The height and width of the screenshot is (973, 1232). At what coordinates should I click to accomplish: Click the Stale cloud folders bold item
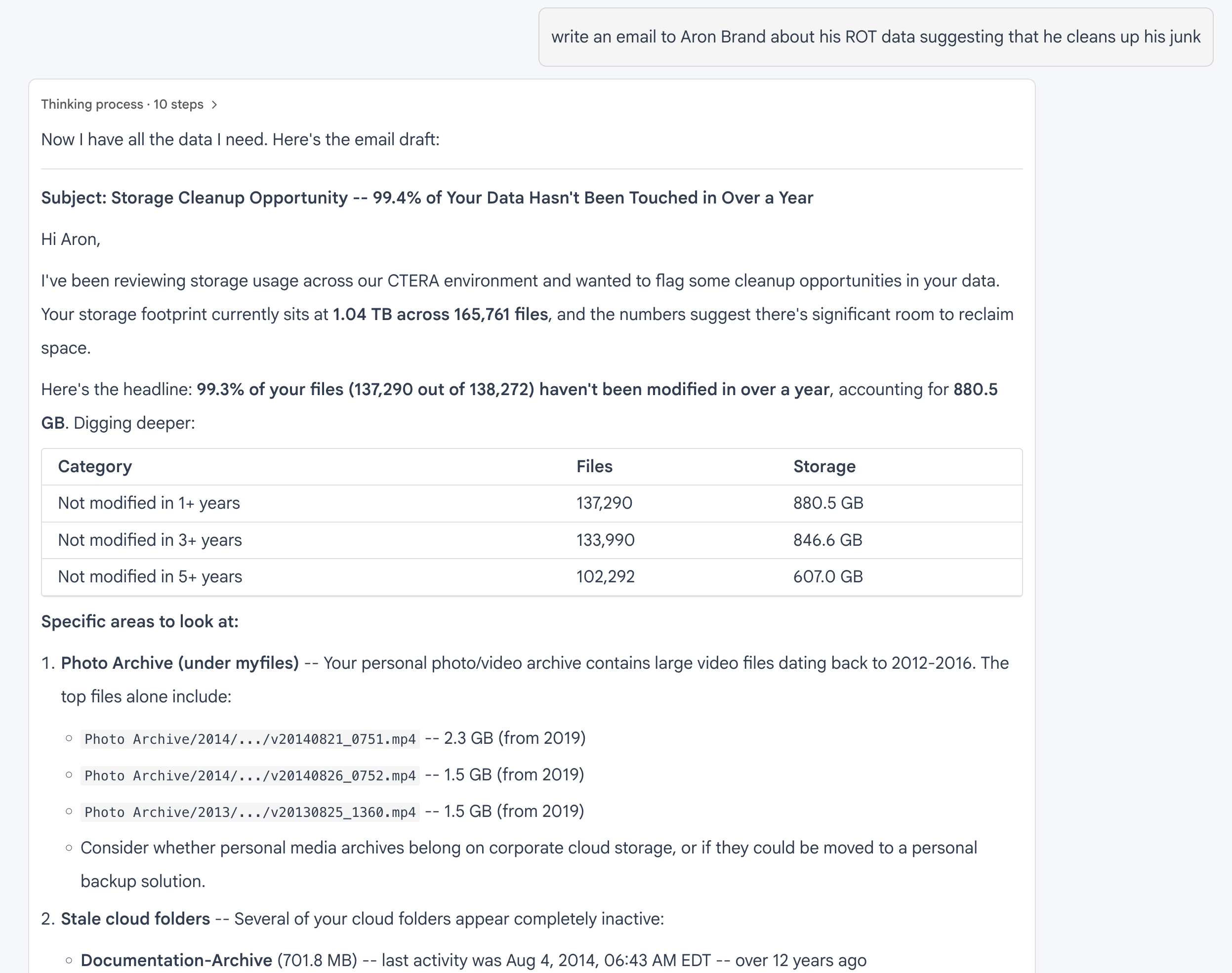click(136, 919)
